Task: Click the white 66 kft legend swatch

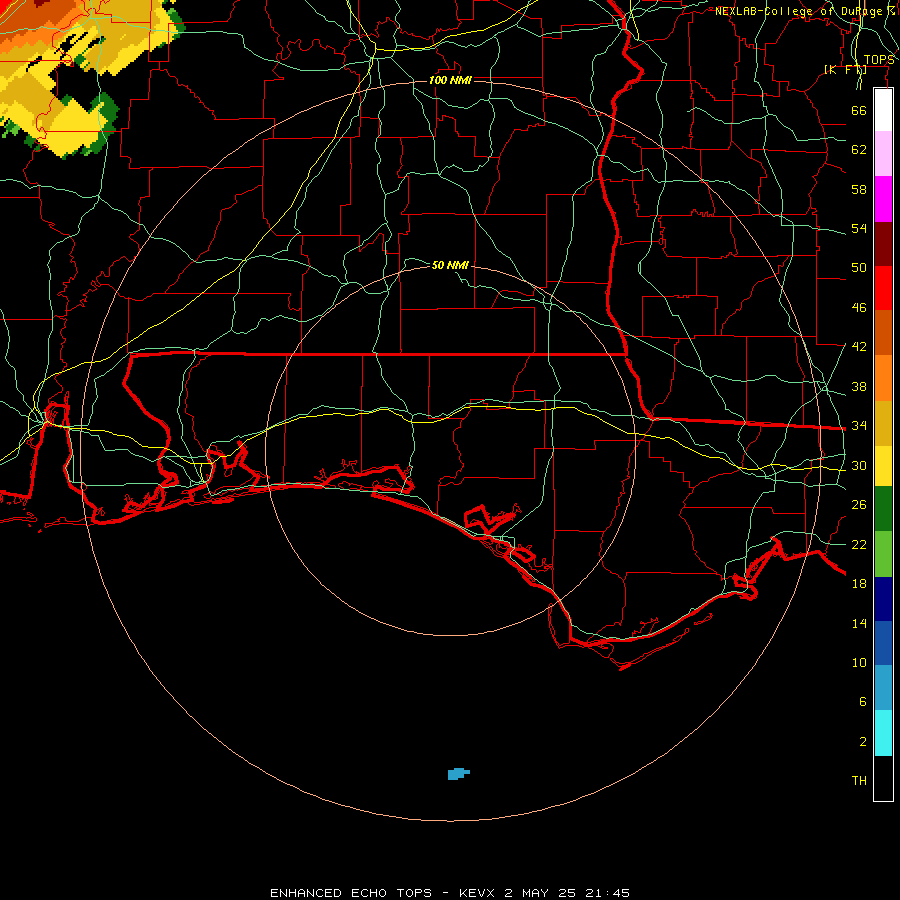Action: (x=883, y=110)
